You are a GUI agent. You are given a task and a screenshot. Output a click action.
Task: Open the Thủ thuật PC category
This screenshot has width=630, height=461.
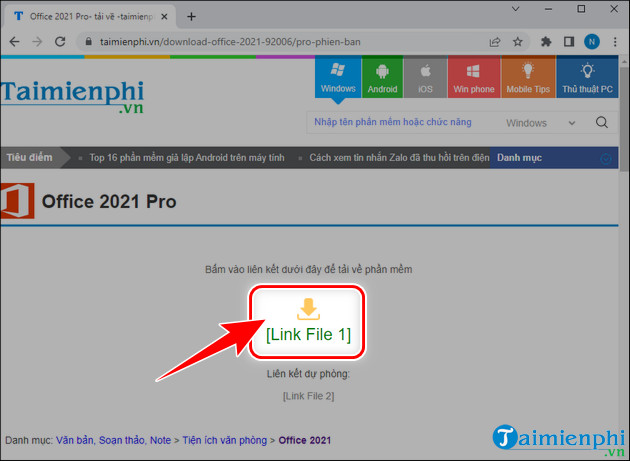click(x=587, y=77)
